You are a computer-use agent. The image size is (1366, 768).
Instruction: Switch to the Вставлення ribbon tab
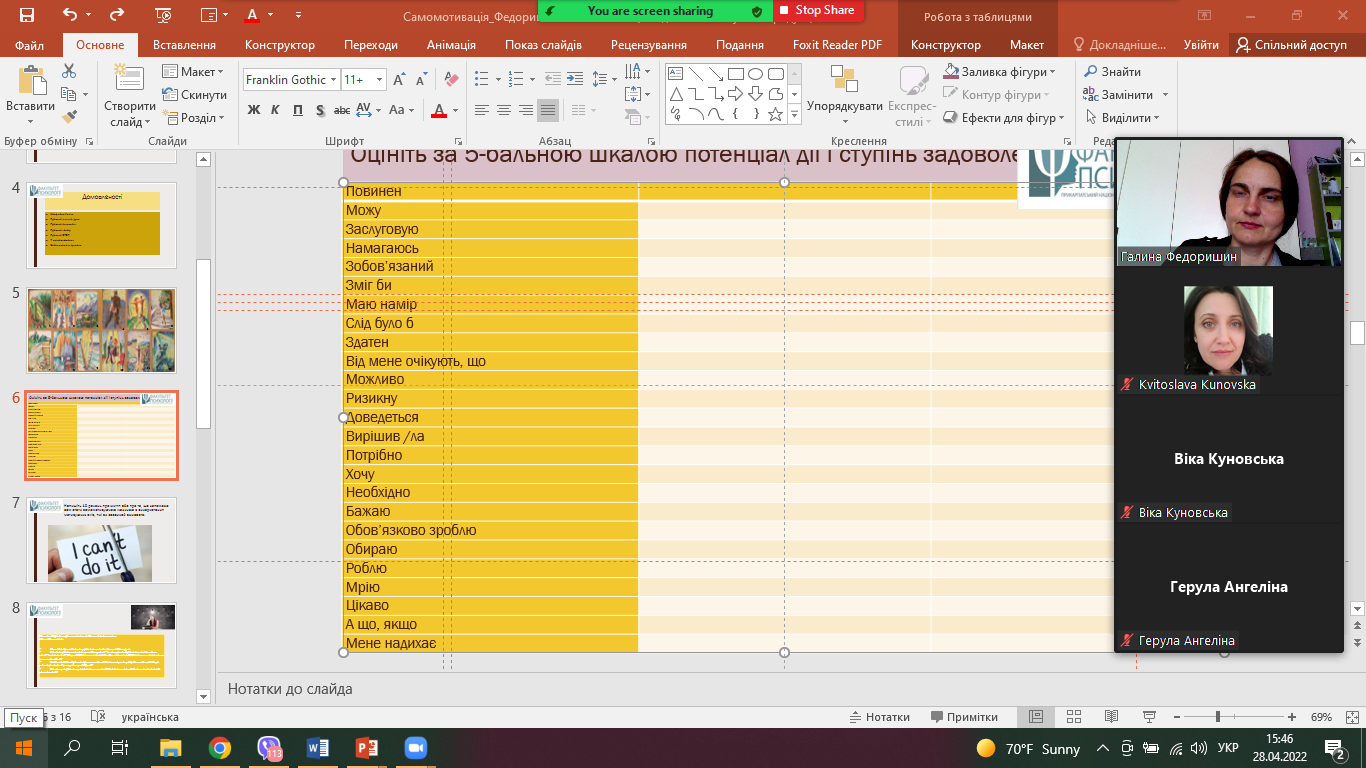pos(184,45)
